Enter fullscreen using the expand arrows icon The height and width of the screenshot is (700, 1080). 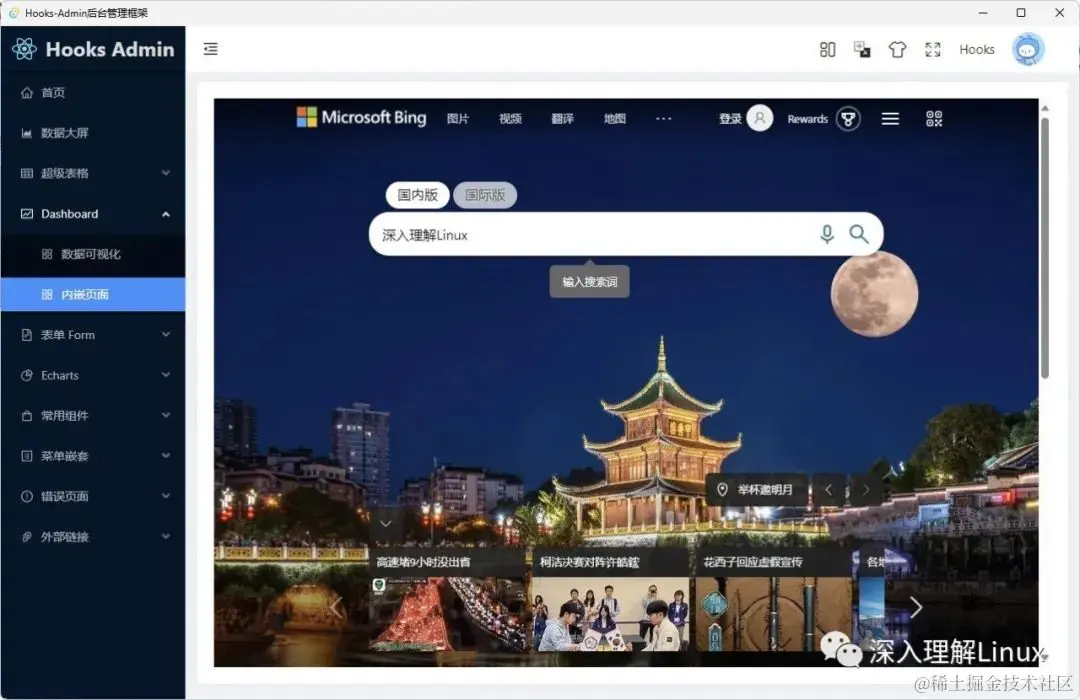click(x=932, y=49)
